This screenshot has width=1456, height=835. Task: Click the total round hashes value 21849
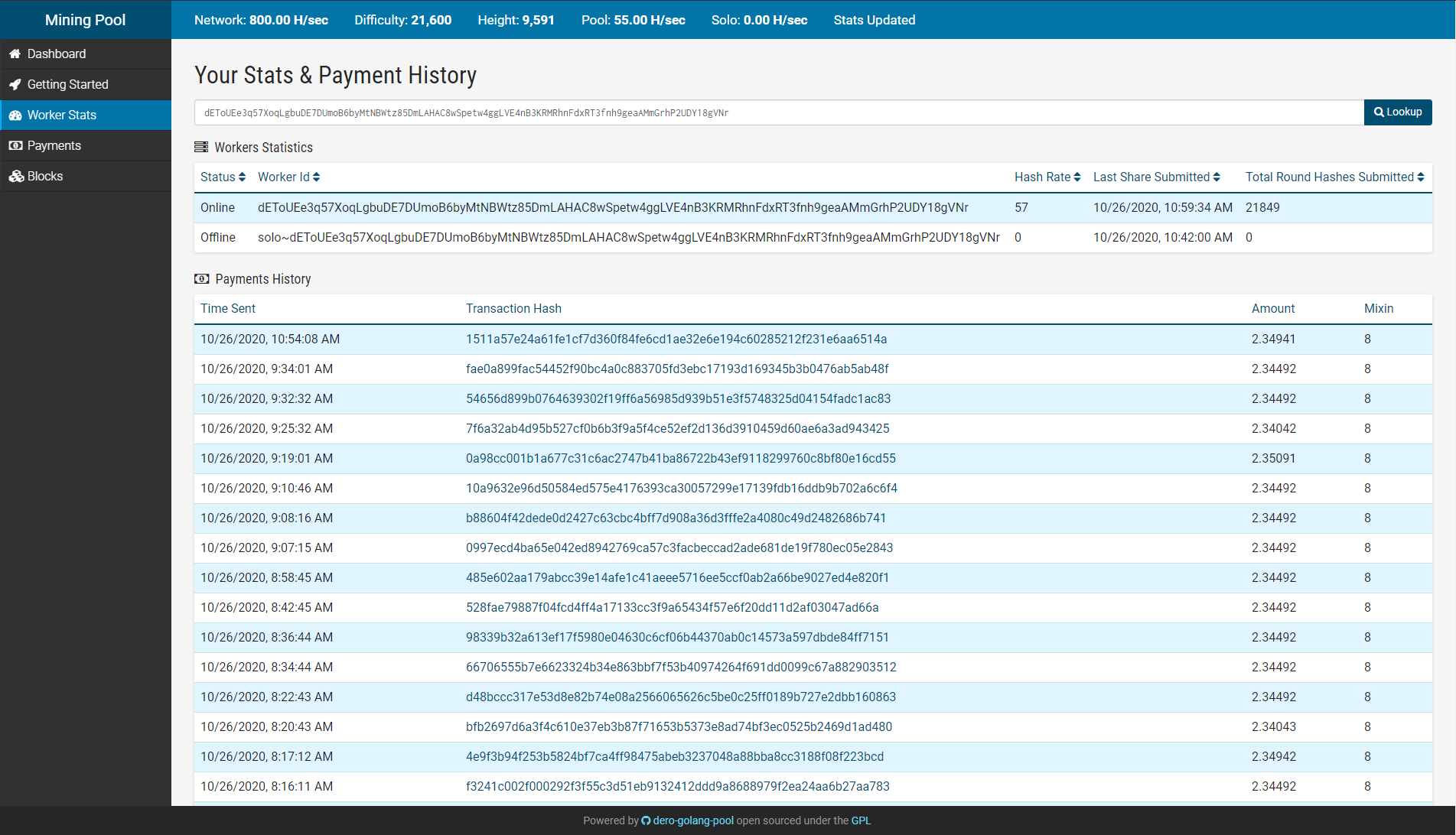coord(1262,207)
